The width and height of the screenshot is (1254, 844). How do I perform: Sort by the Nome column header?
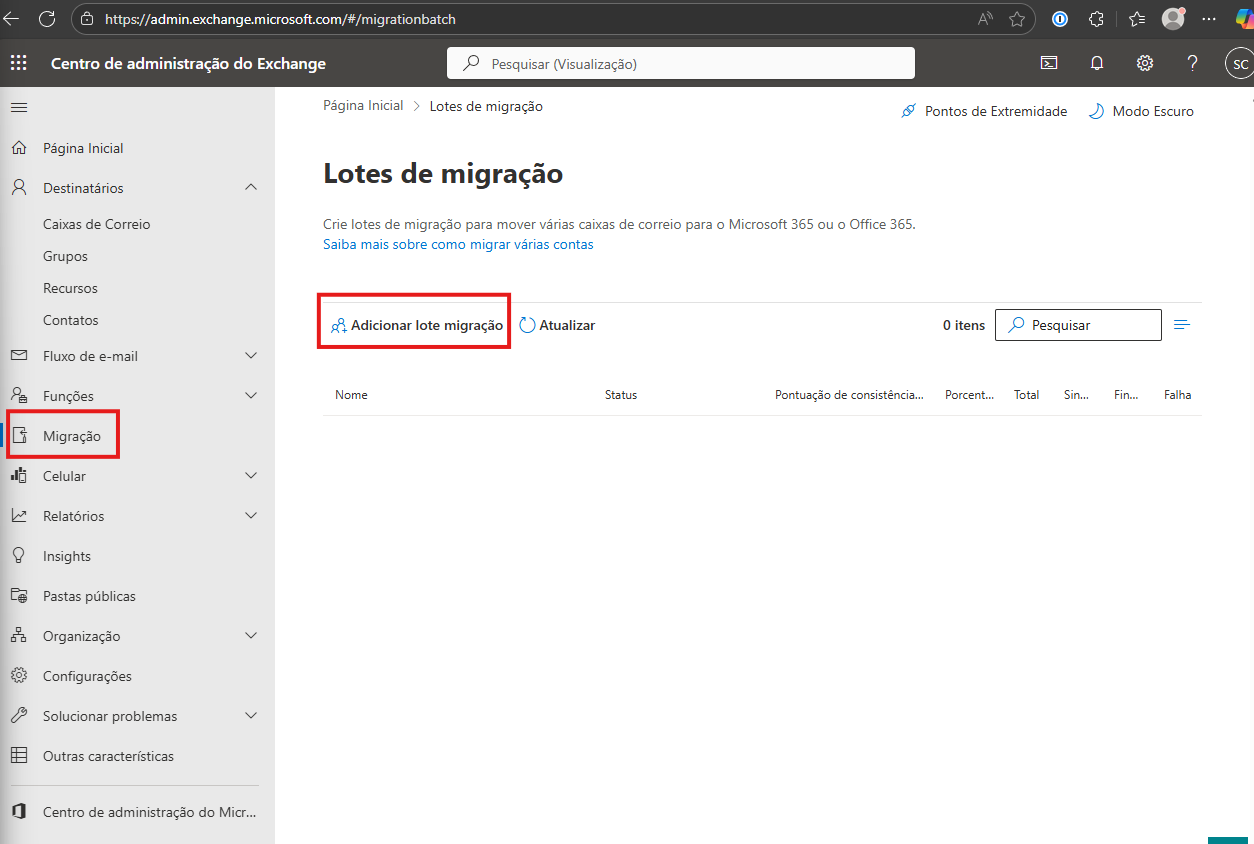351,395
